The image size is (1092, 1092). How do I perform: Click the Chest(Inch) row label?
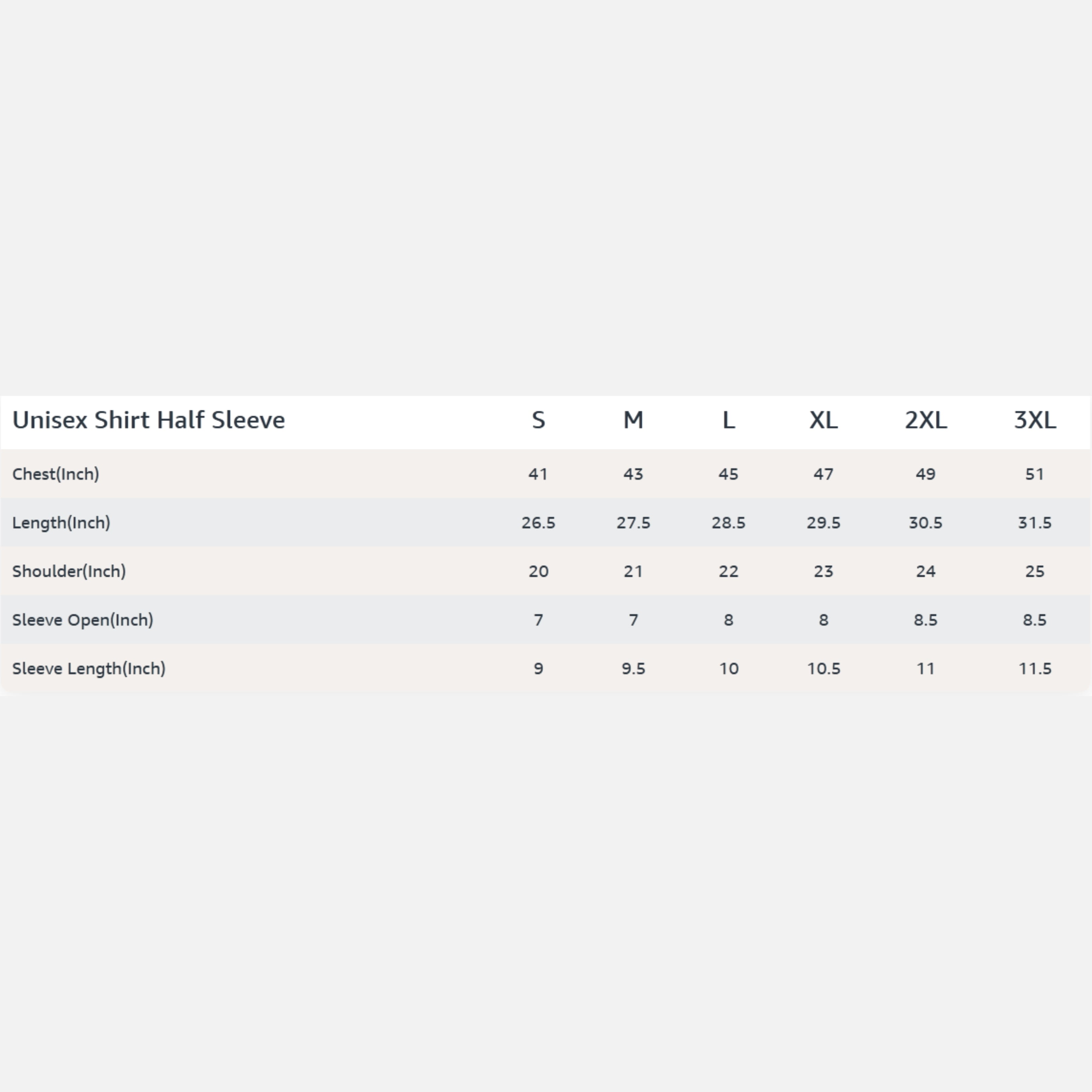click(x=56, y=474)
